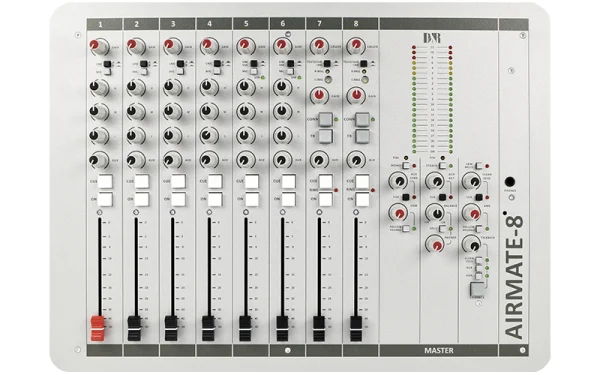Click the red GAIN knob on channel 5

(246, 47)
